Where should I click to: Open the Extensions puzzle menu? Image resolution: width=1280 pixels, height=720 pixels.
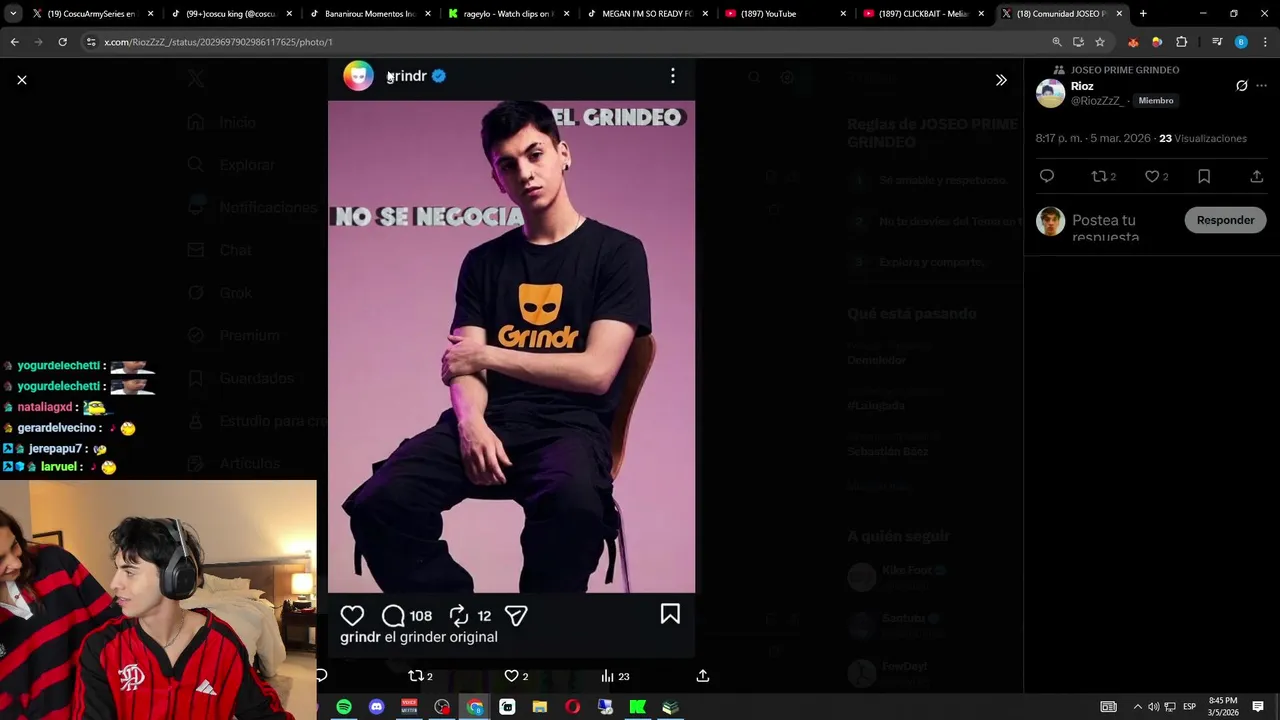pyautogui.click(x=1181, y=42)
